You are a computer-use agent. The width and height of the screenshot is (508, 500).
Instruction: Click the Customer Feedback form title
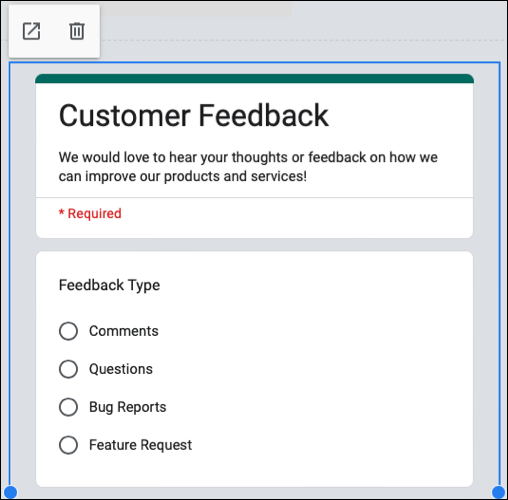[x=194, y=115]
